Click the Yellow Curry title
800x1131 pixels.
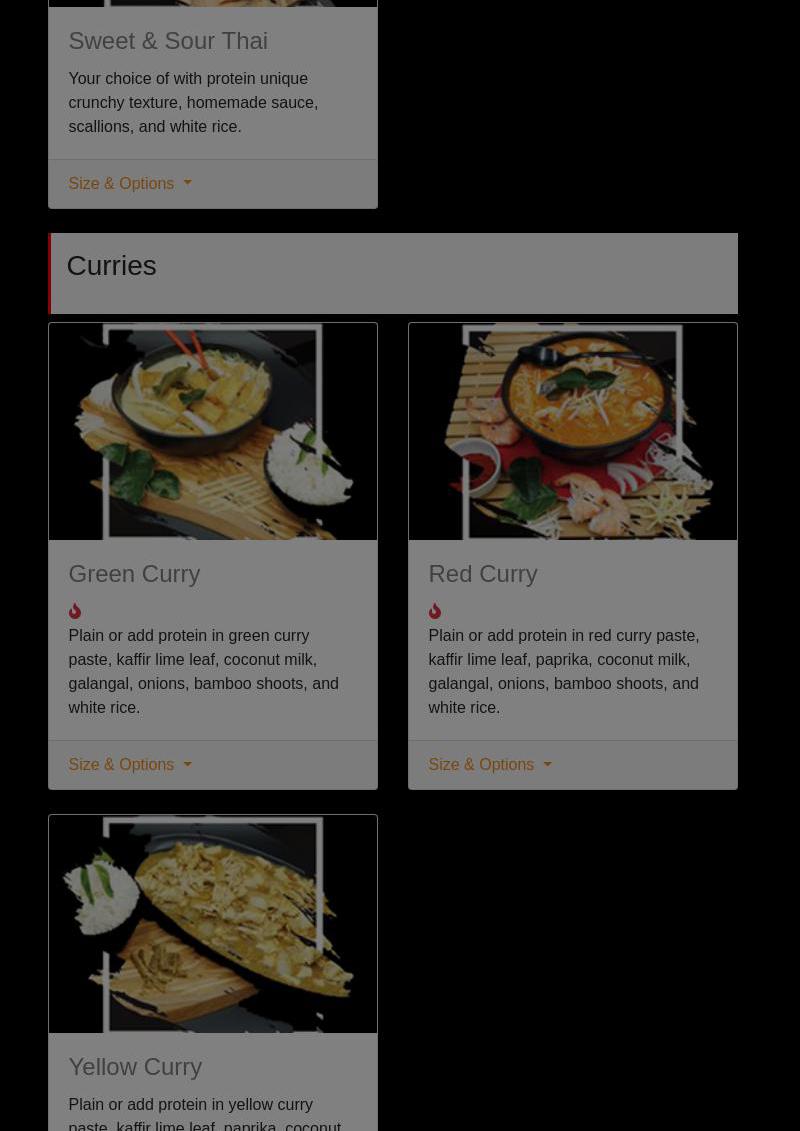pyautogui.click(x=135, y=1067)
